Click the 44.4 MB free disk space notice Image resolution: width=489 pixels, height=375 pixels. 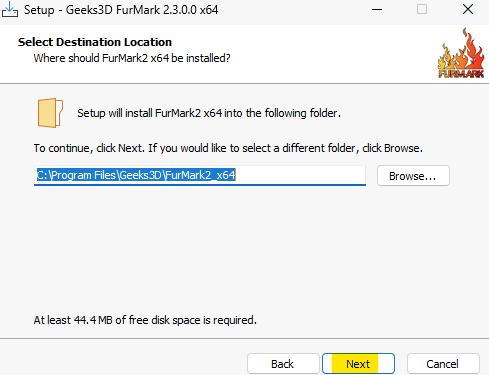[145, 320]
